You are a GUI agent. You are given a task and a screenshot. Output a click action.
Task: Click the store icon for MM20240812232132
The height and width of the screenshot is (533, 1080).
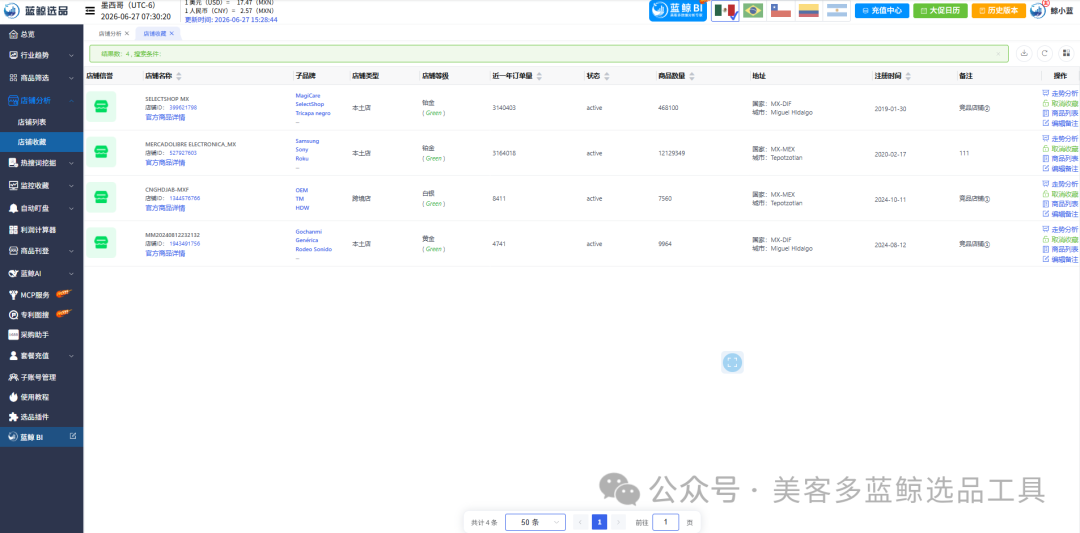pos(101,243)
